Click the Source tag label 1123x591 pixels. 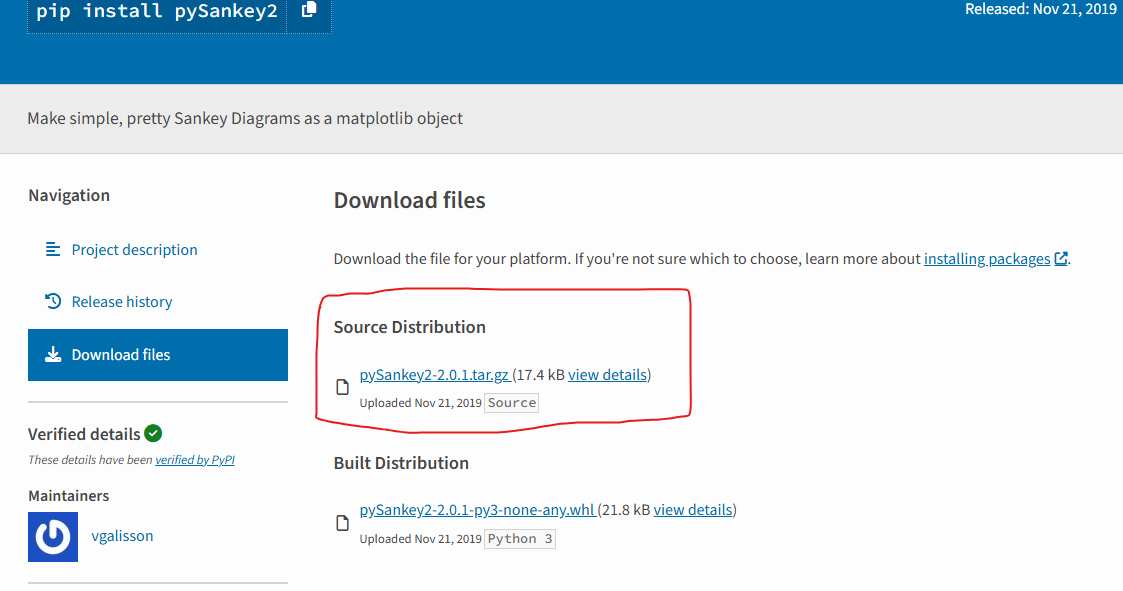(512, 403)
